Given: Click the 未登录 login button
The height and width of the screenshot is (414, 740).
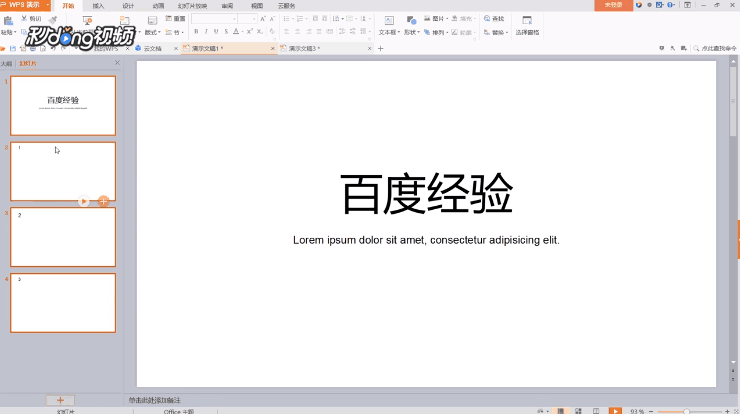Looking at the screenshot, I should click(613, 5).
